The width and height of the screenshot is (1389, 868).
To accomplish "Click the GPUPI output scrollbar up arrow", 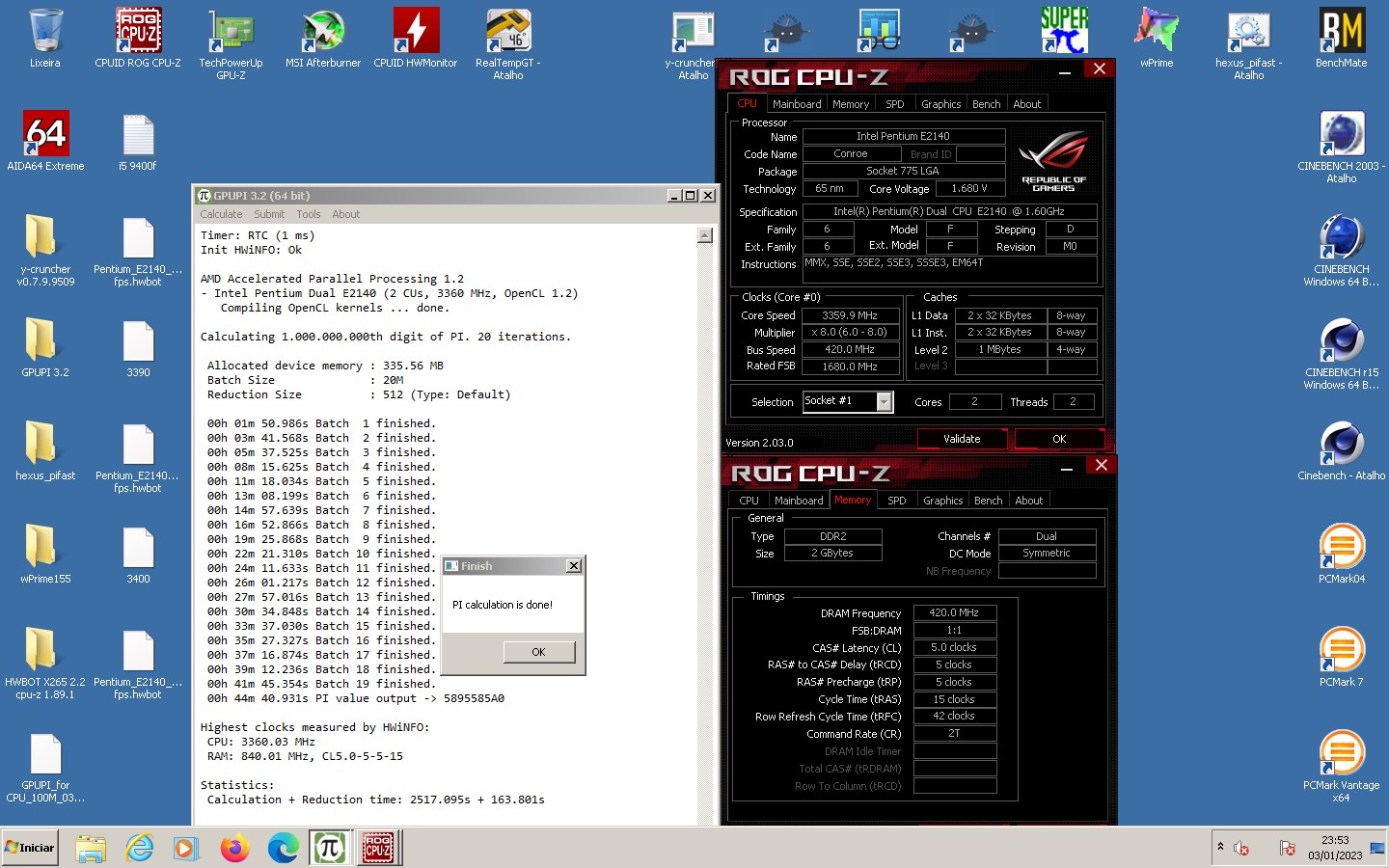I will pyautogui.click(x=705, y=235).
